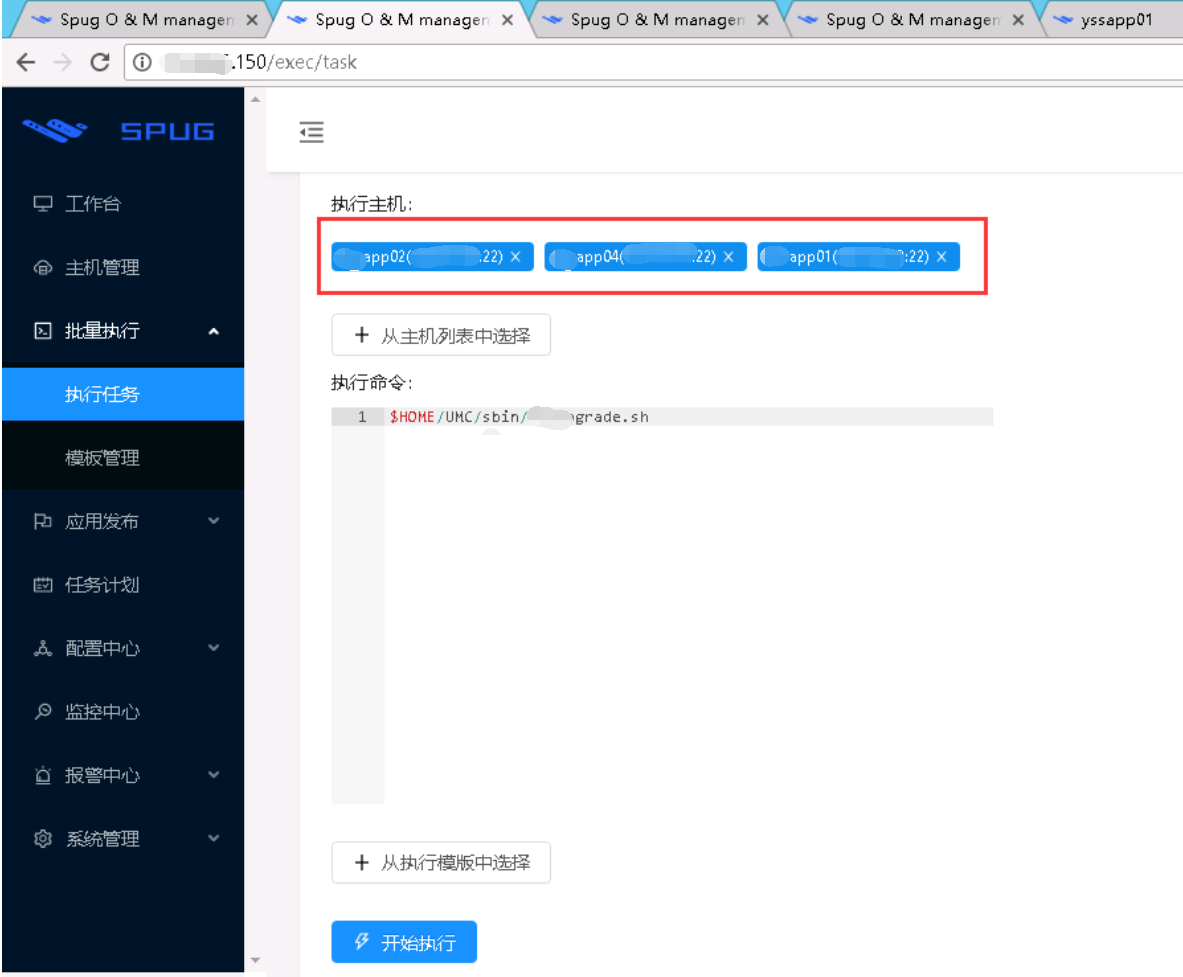
Task: Click the 配置中心 deployment icon
Action: (43, 647)
